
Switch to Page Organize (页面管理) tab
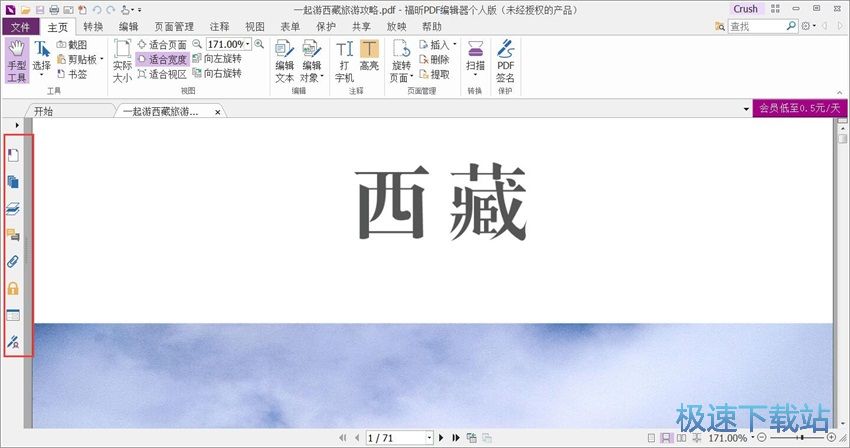tap(174, 27)
